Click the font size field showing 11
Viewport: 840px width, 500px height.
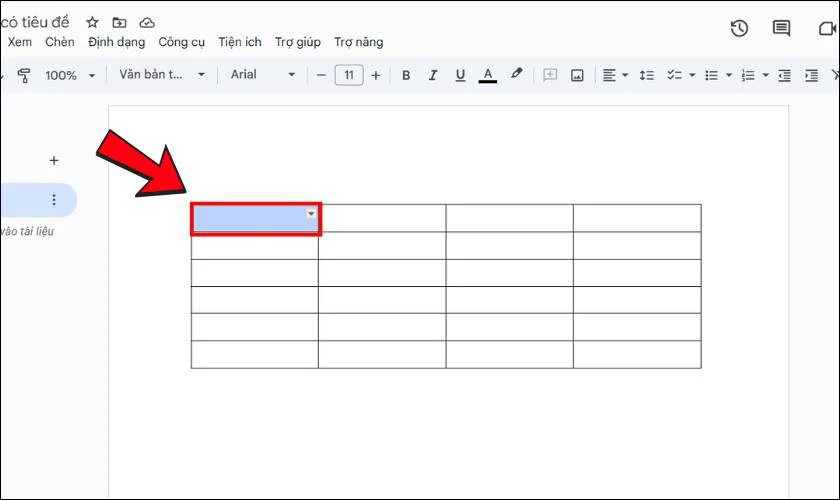[349, 75]
